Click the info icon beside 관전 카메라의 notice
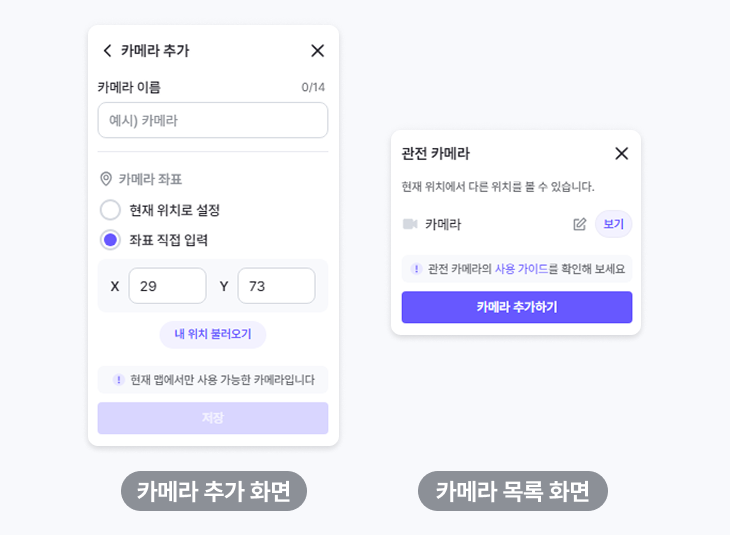This screenshot has height=535, width=730. [x=416, y=269]
